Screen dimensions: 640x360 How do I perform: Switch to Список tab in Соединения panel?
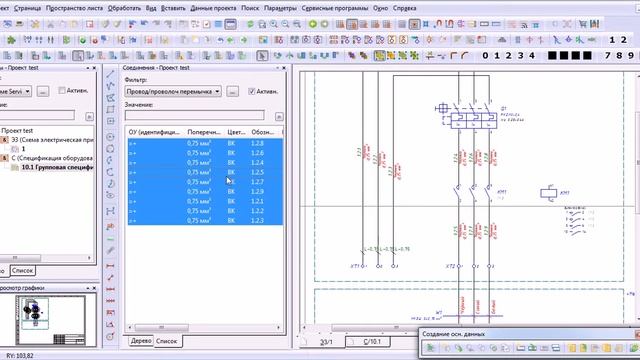[167, 341]
